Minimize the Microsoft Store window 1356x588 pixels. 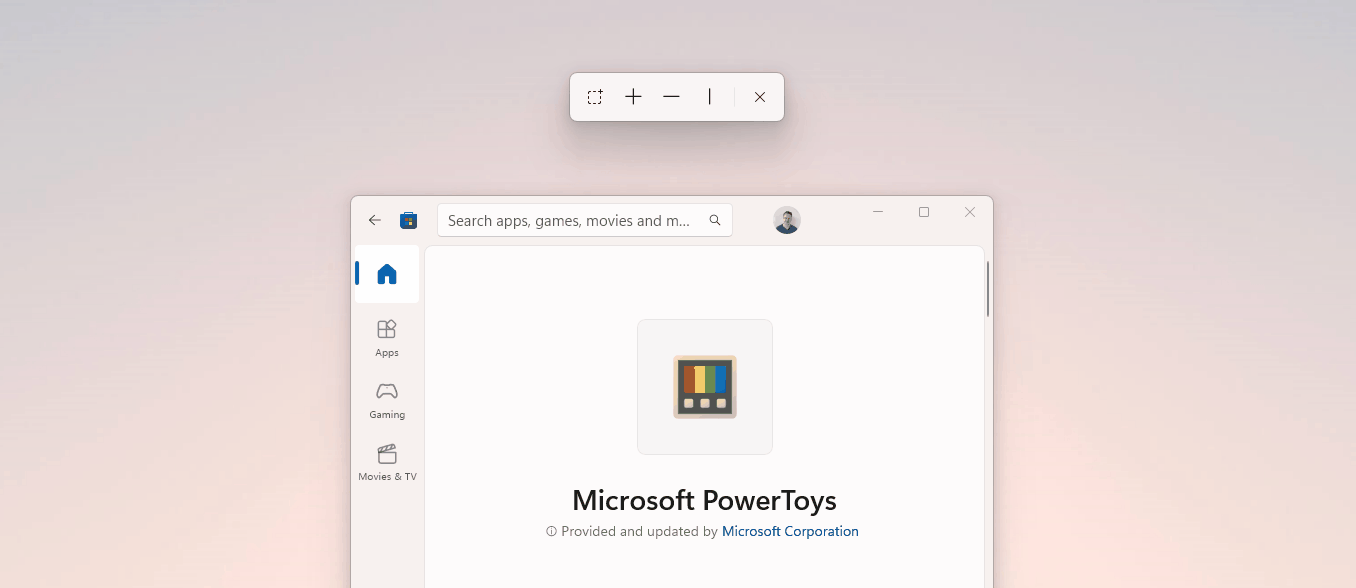click(x=878, y=212)
